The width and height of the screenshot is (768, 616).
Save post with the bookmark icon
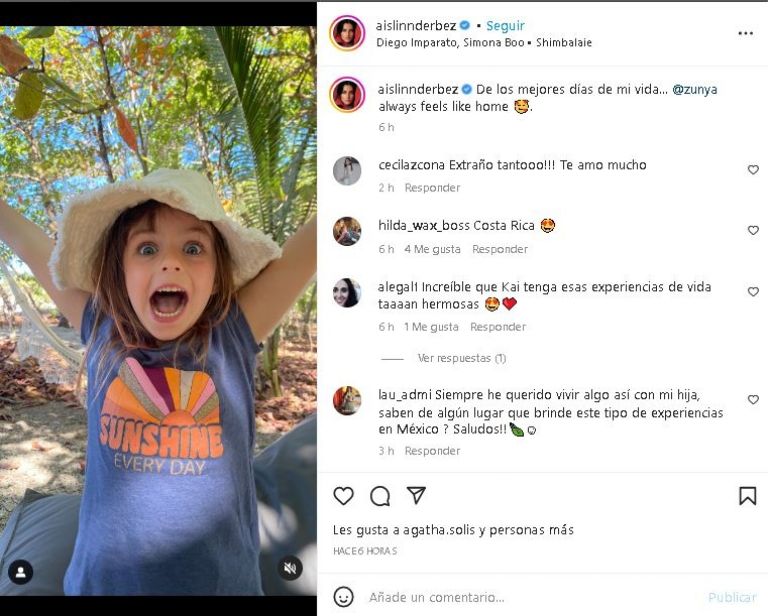[x=747, y=496]
